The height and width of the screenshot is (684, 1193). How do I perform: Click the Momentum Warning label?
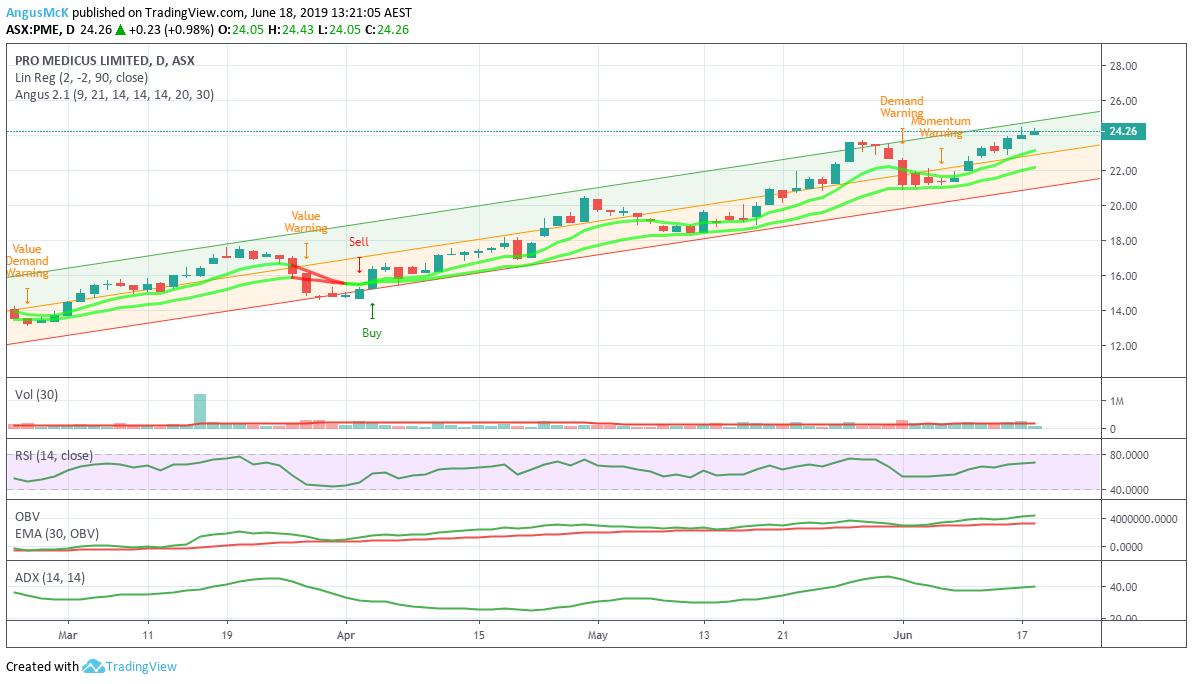point(940,127)
